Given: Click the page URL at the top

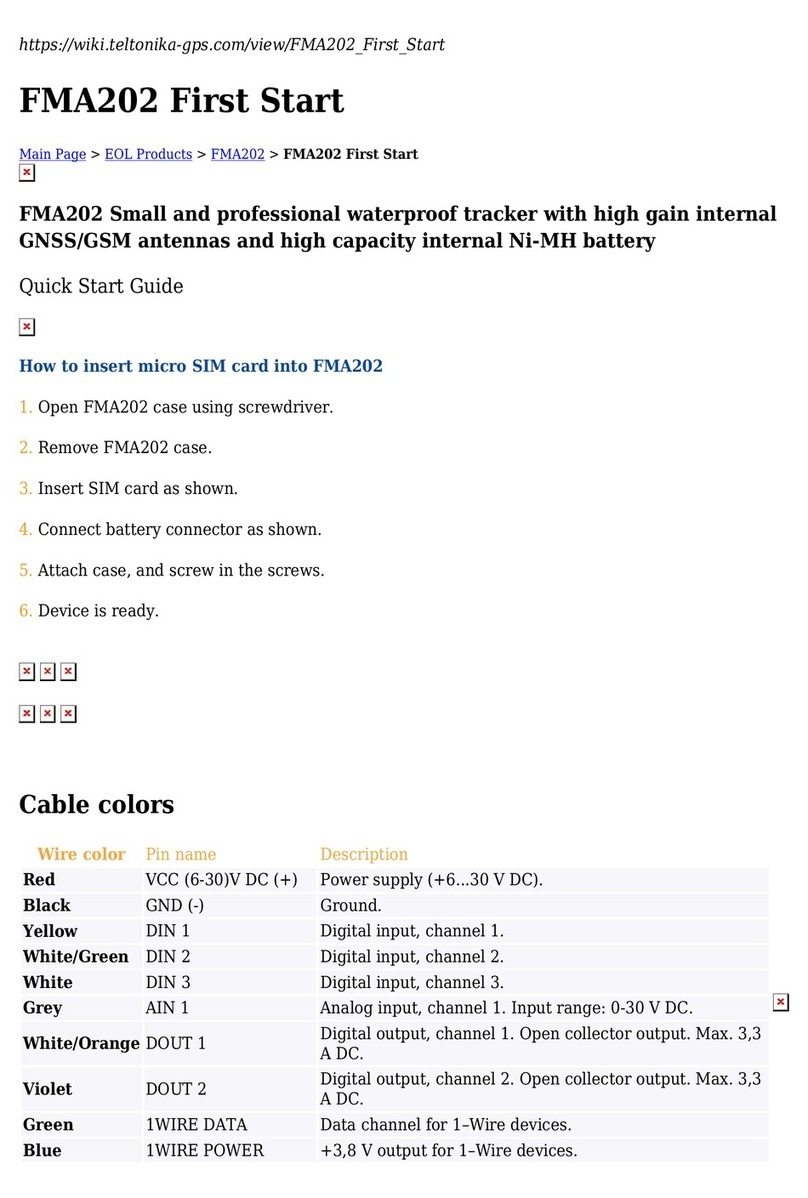Looking at the screenshot, I should [231, 44].
